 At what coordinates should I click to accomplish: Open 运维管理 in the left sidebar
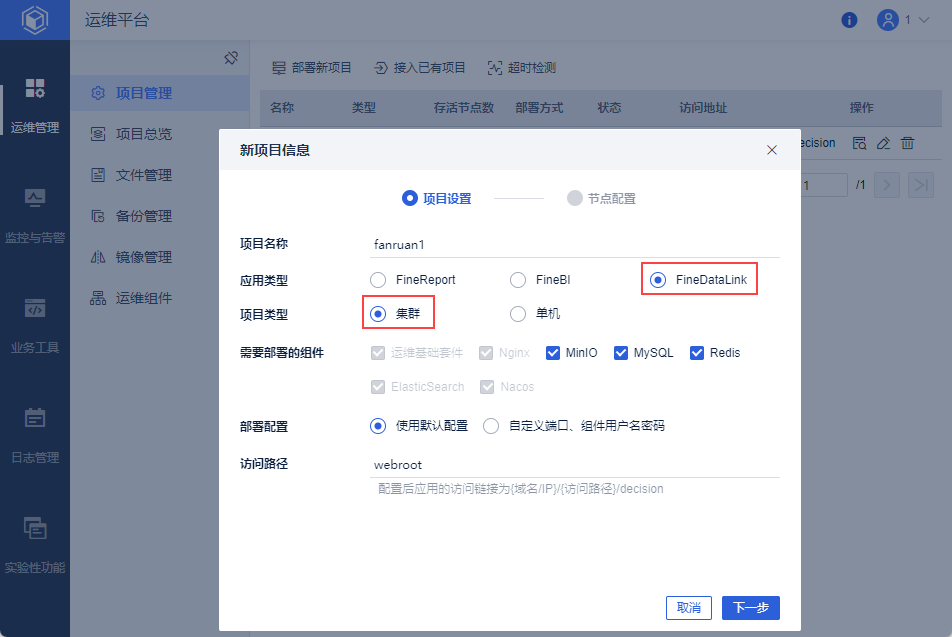point(35,106)
